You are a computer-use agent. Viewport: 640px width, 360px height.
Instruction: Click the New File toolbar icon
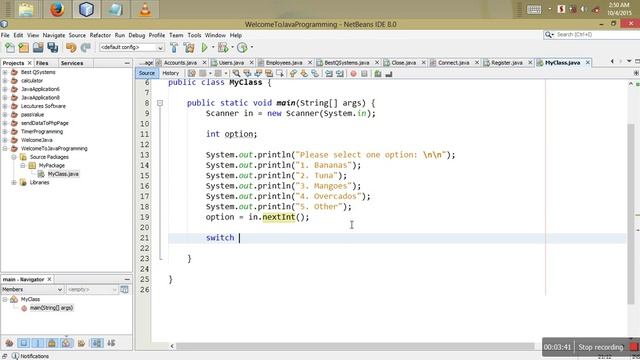coord(9,48)
